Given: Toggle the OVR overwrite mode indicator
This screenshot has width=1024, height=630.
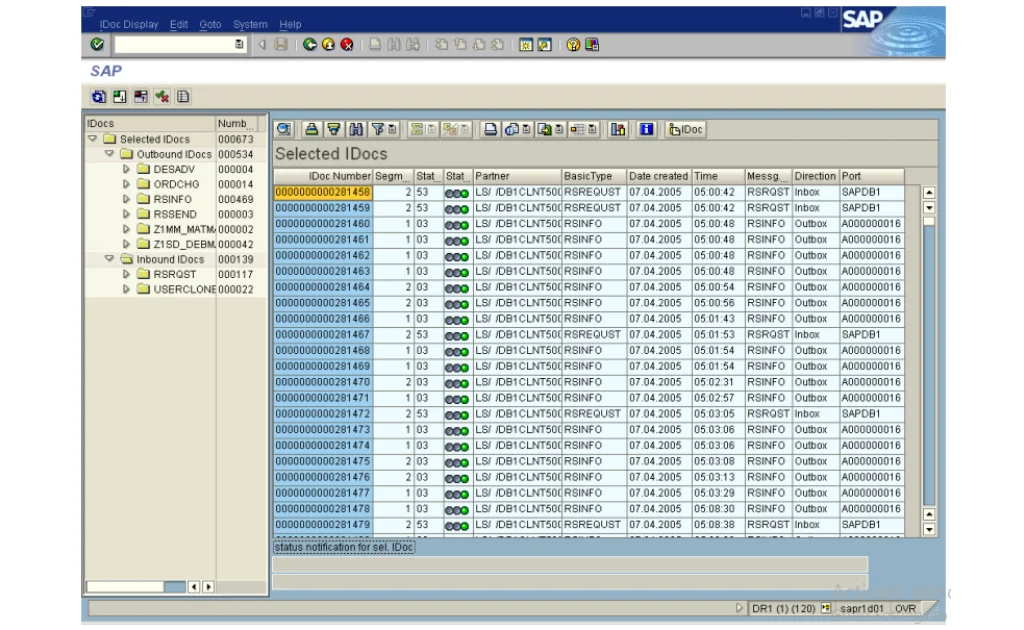Looking at the screenshot, I should [905, 608].
